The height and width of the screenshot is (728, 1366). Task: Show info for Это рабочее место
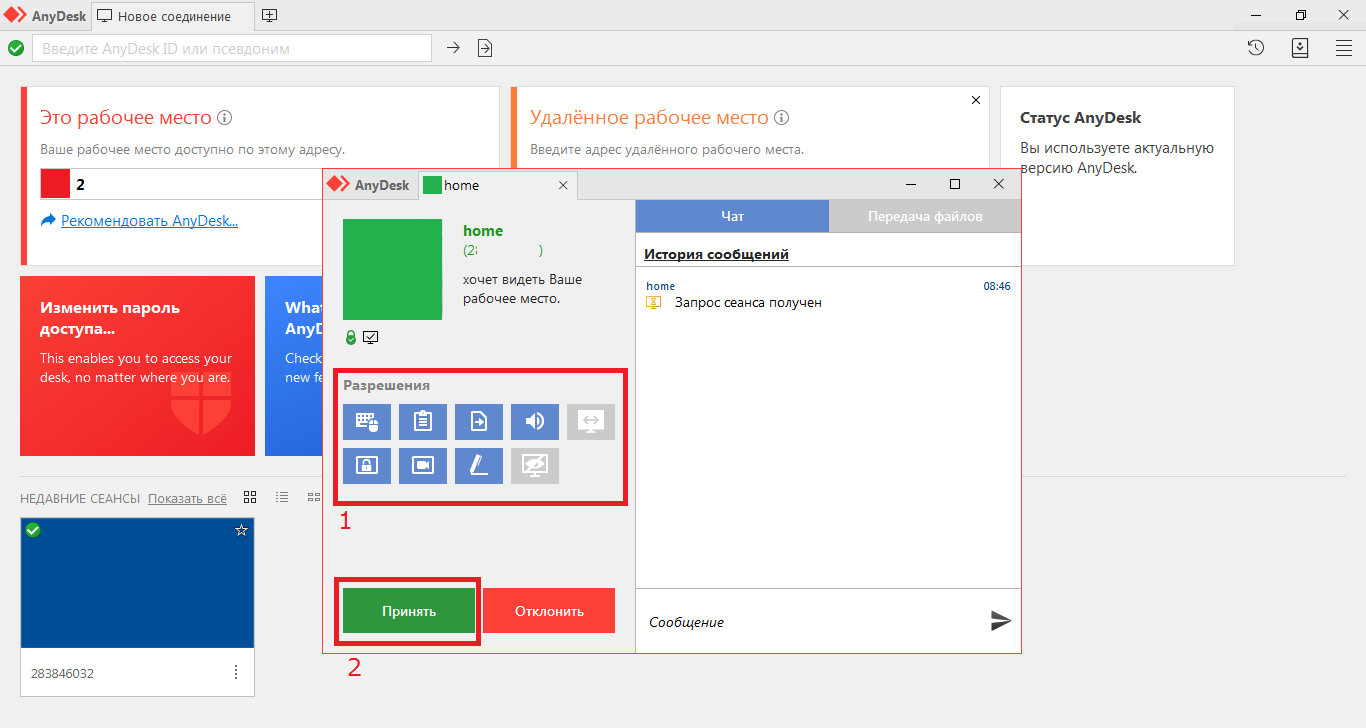pos(225,118)
